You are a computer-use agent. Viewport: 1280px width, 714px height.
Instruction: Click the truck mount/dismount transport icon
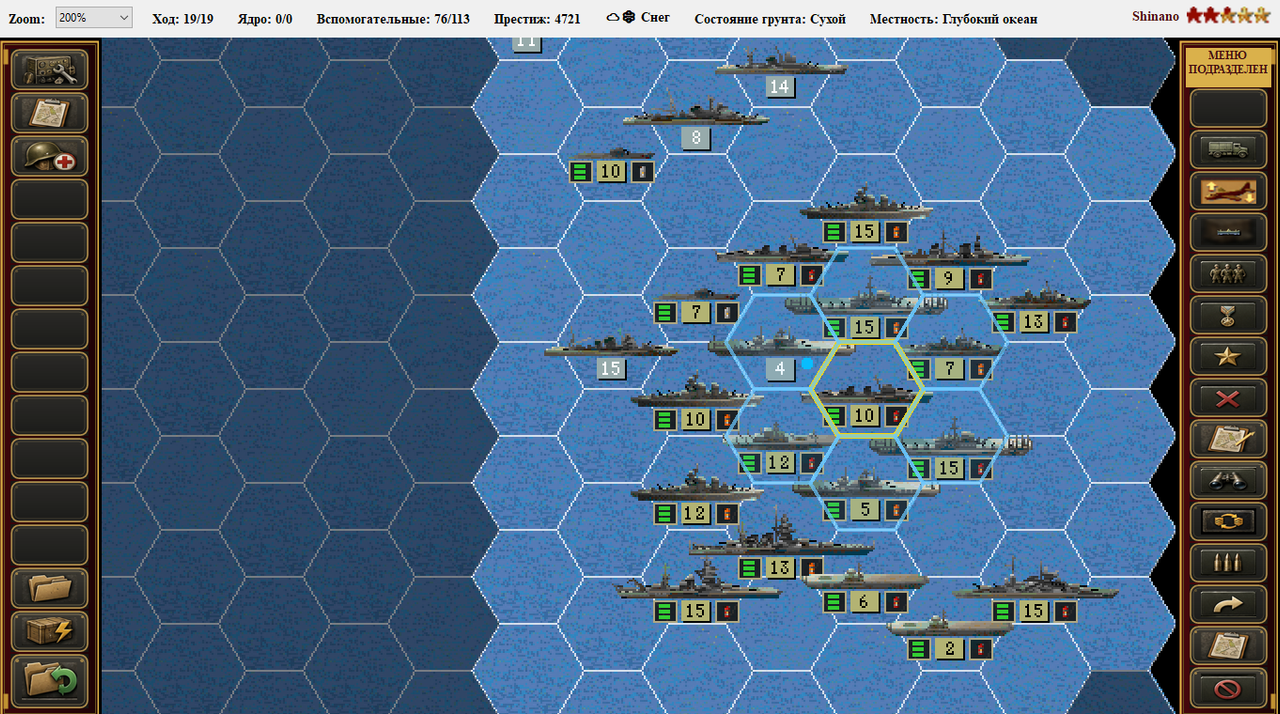[x=1228, y=149]
